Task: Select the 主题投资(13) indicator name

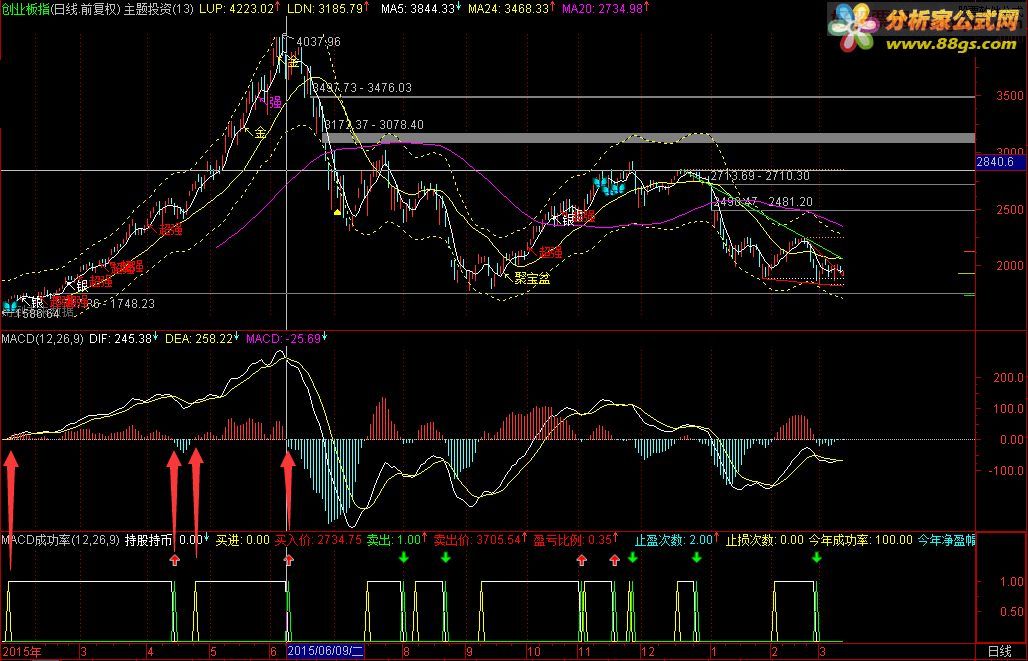Action: pyautogui.click(x=158, y=9)
